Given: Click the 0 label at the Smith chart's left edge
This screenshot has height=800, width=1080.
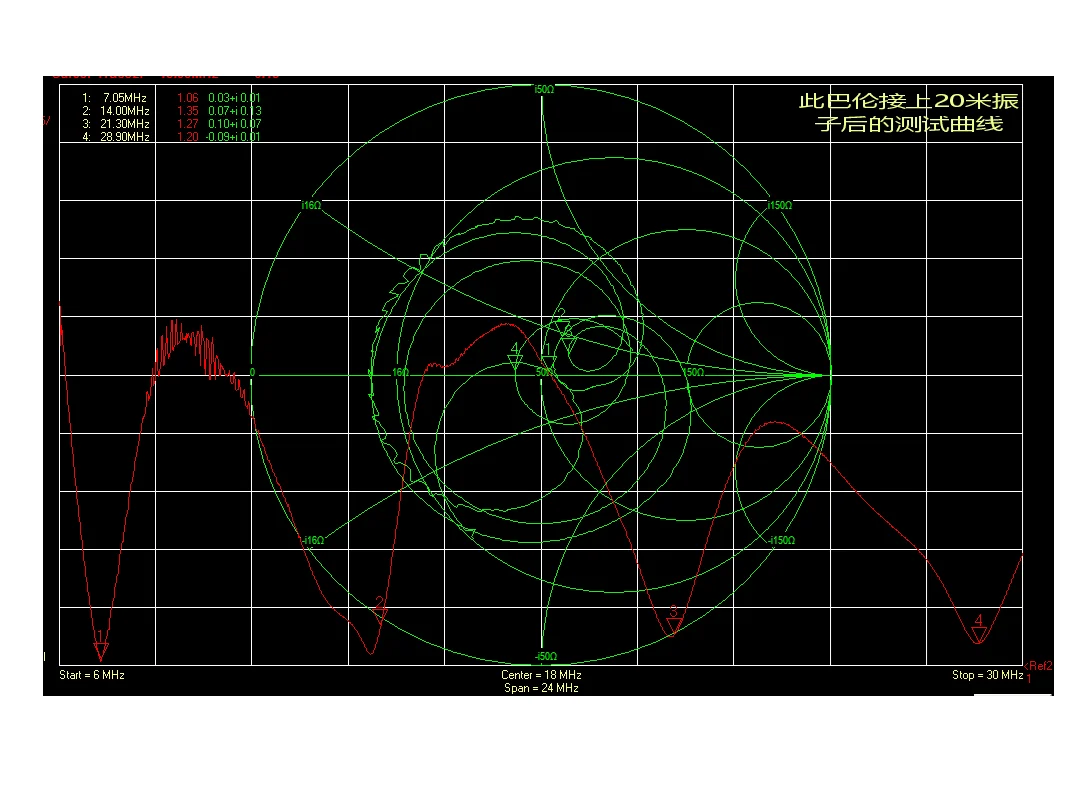Looking at the screenshot, I should point(252,372).
